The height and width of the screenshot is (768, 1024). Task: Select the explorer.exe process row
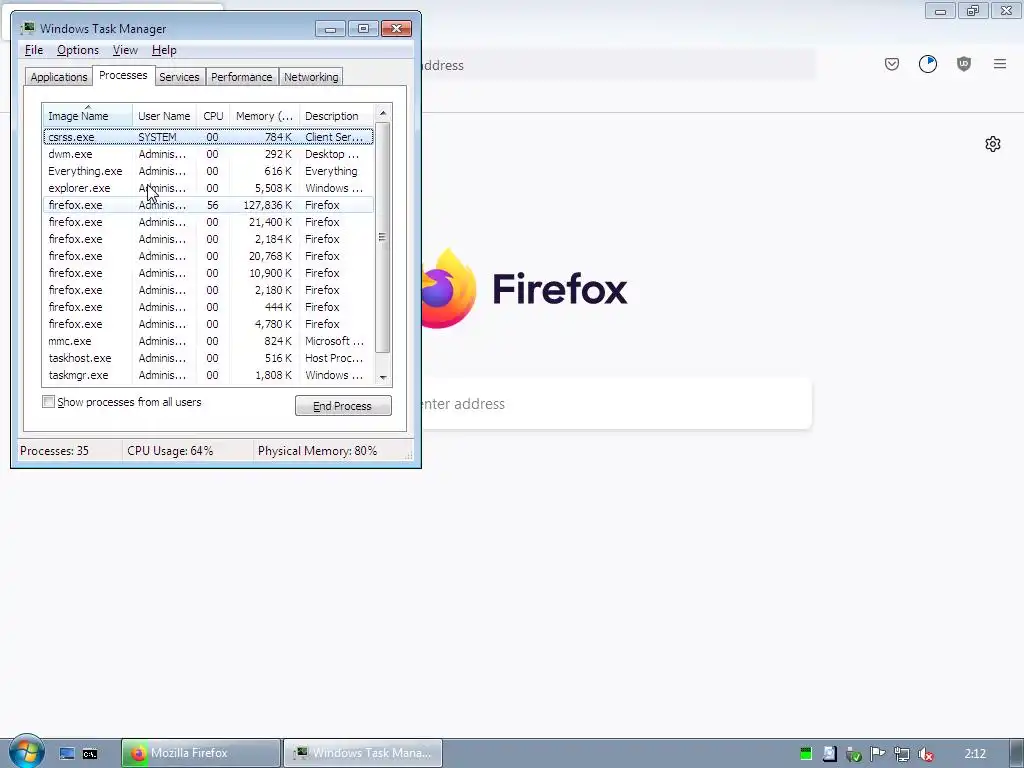click(x=208, y=188)
